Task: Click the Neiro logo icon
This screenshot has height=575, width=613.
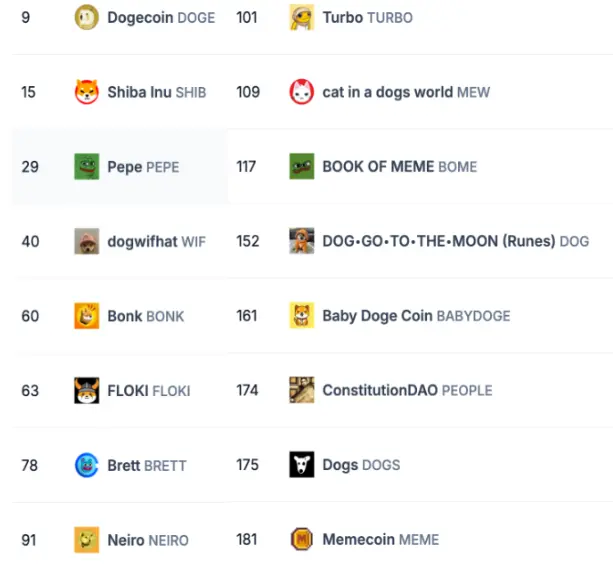Action: pos(87,540)
